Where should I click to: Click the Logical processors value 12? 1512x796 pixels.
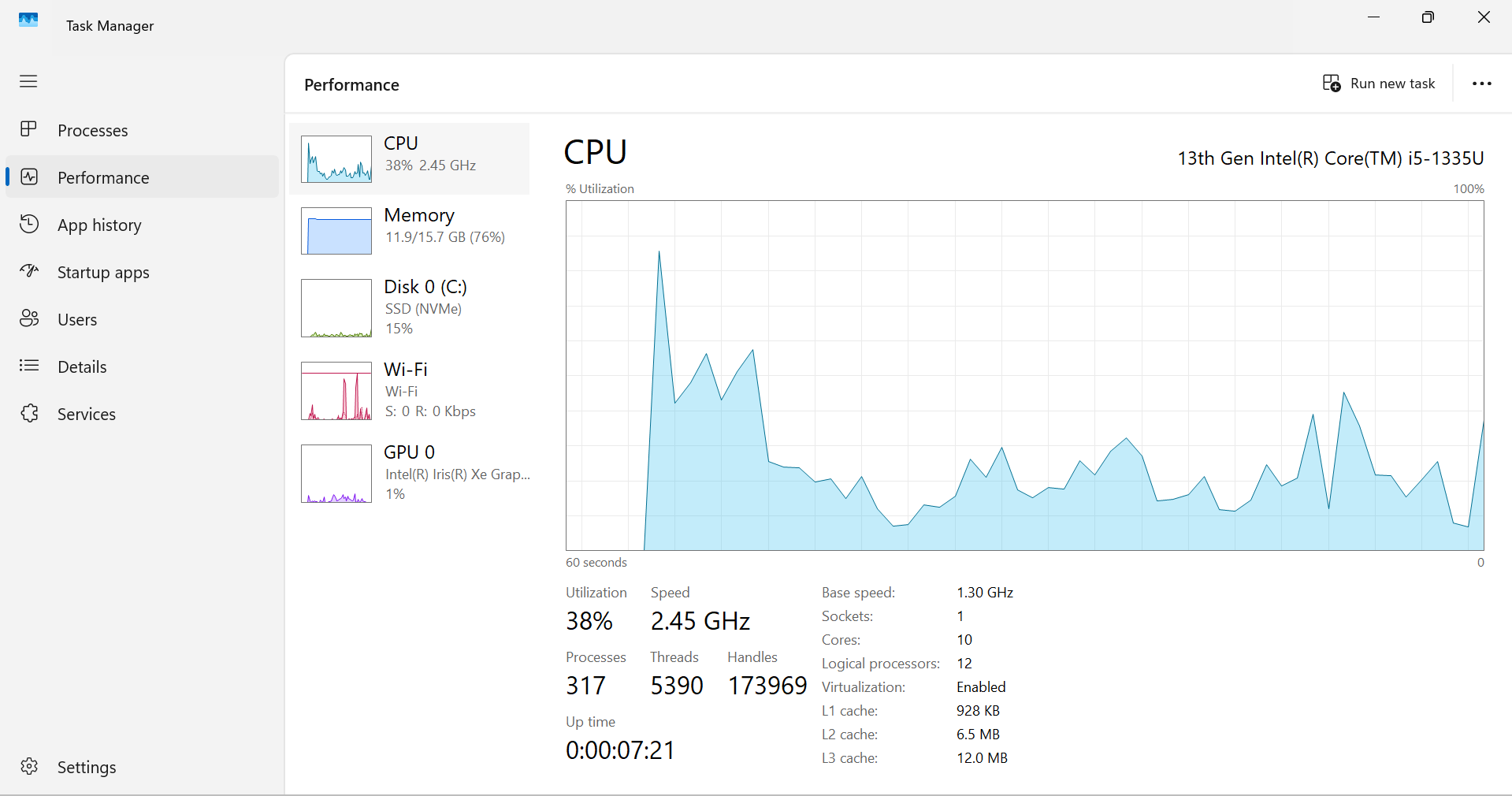(964, 664)
